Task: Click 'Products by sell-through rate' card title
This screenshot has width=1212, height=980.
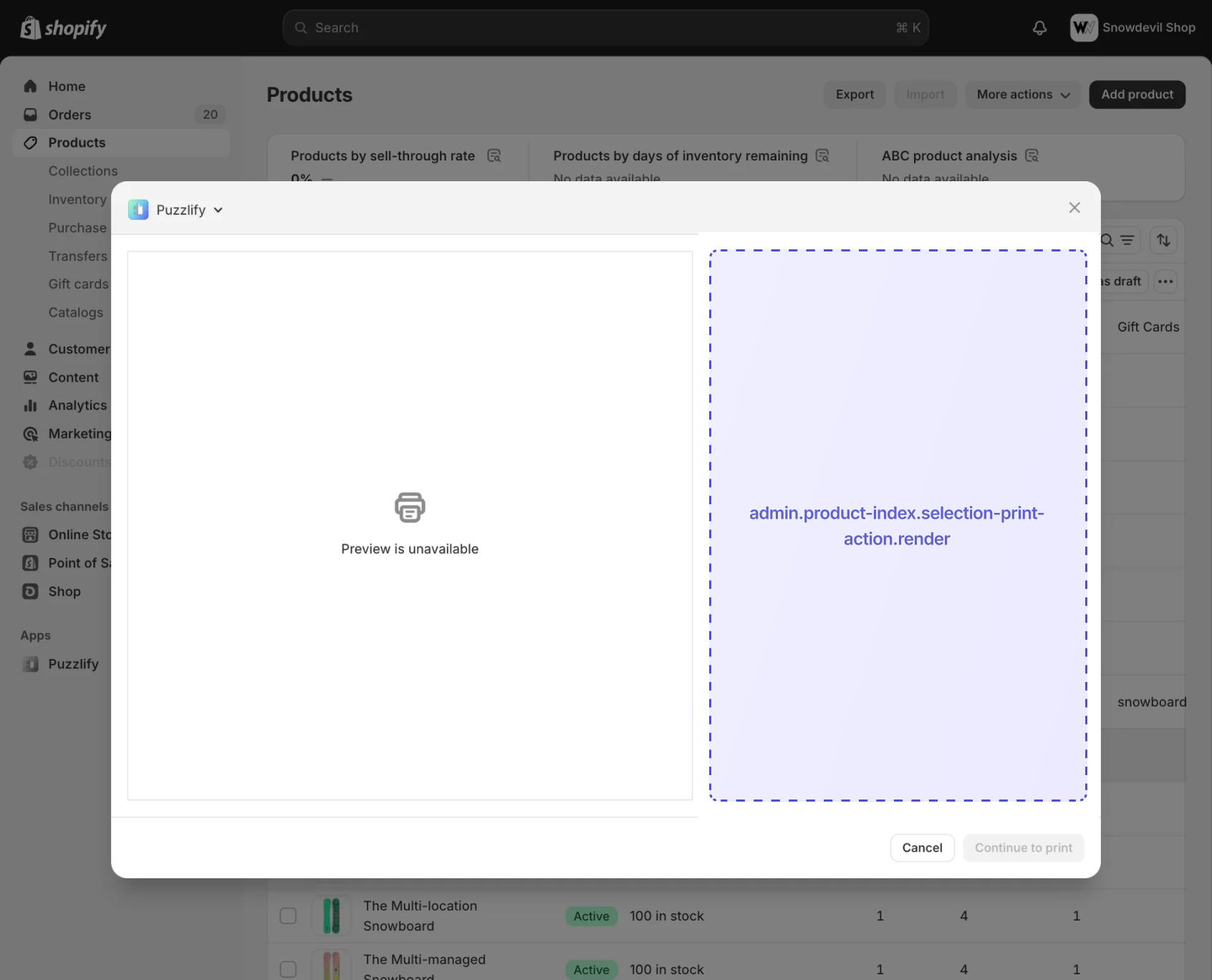Action: pos(383,155)
